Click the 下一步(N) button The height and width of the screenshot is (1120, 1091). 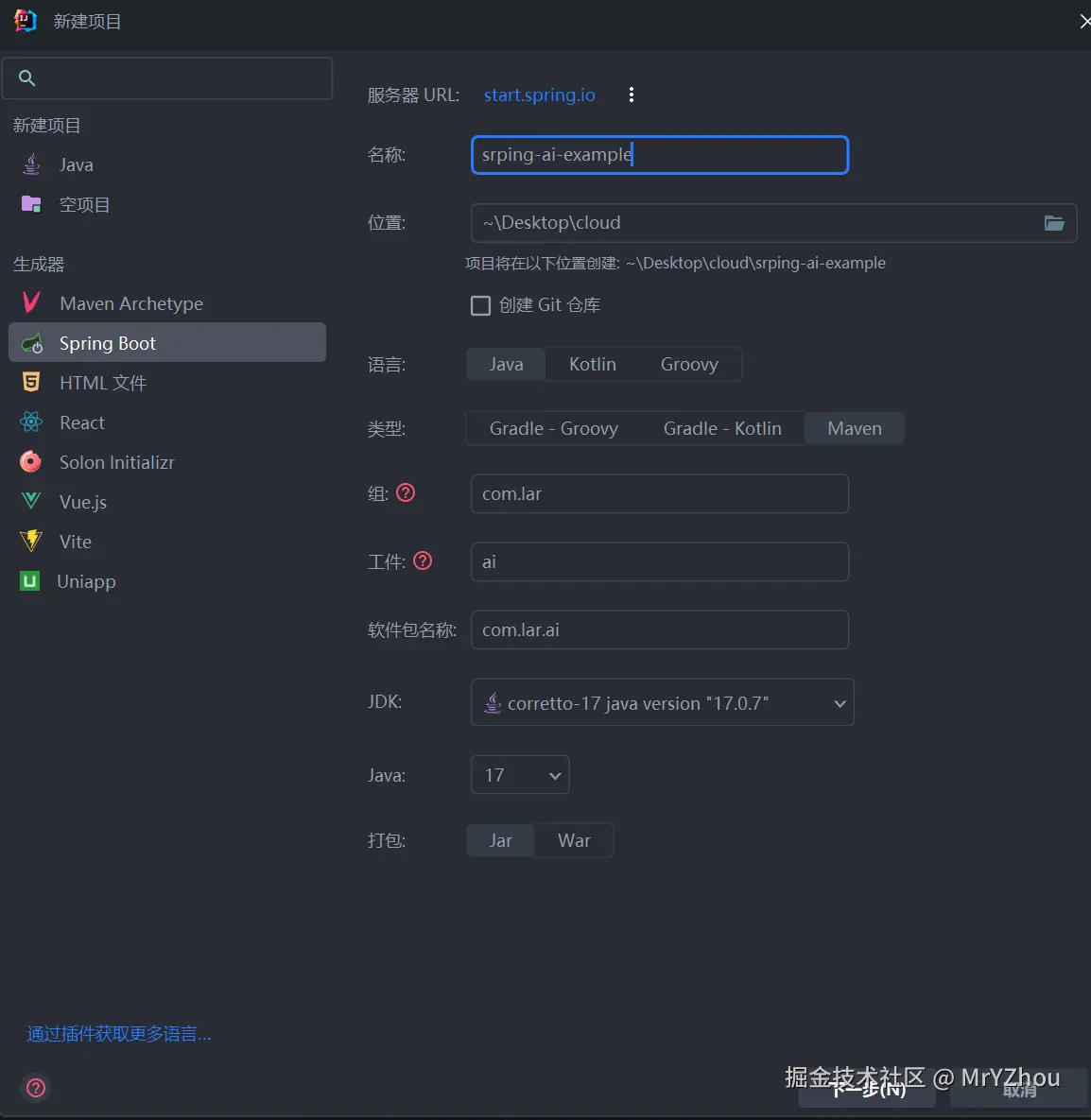[867, 1088]
